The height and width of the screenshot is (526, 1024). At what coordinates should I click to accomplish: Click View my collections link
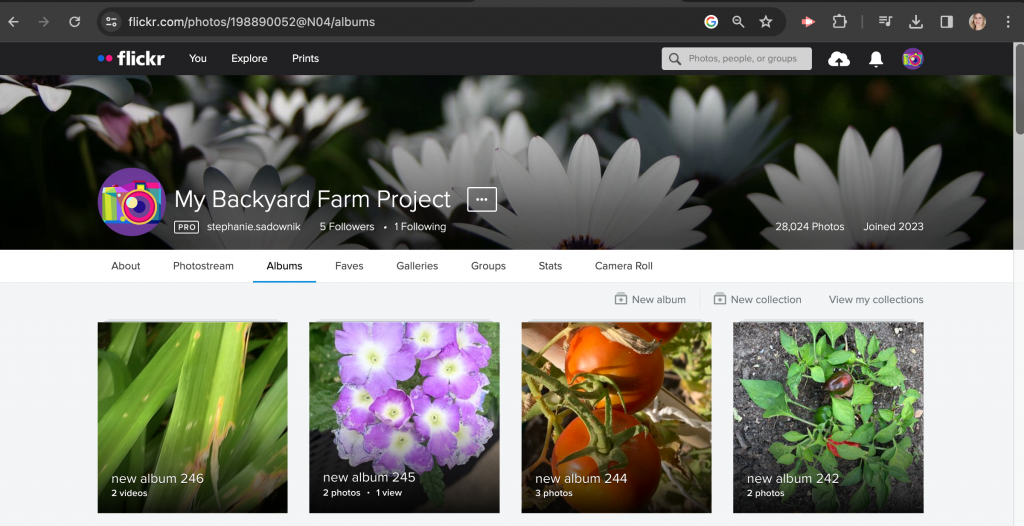876,299
